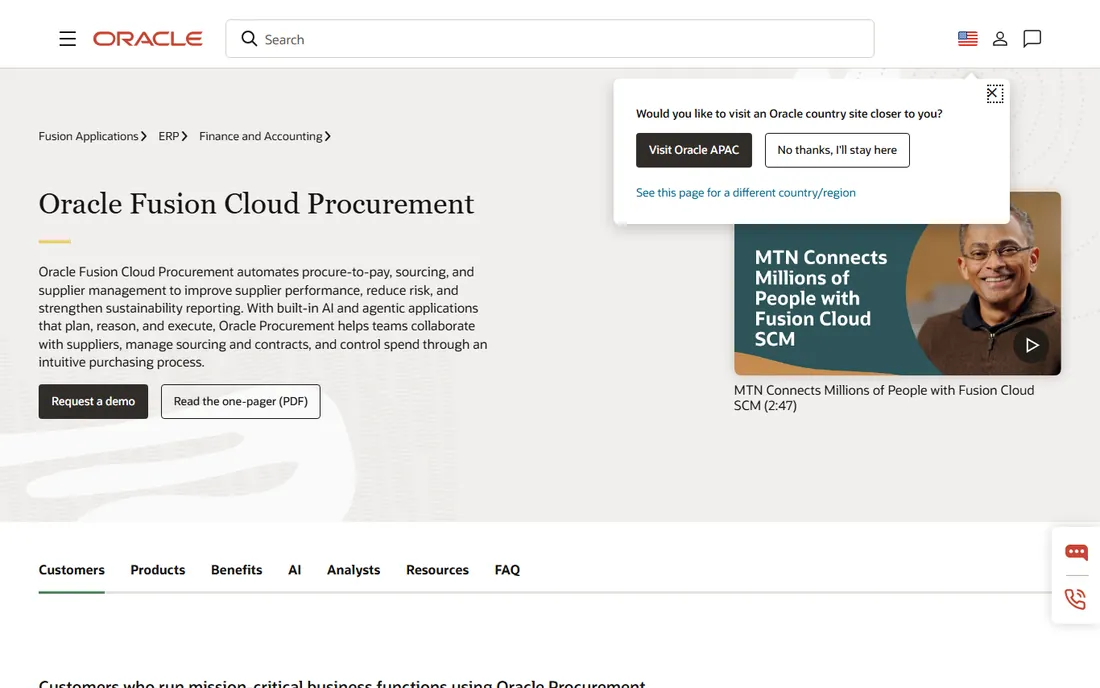Viewport: 1100px width, 688px height.
Task: Click MTN Connects Millions video caption
Action: [x=884, y=398]
